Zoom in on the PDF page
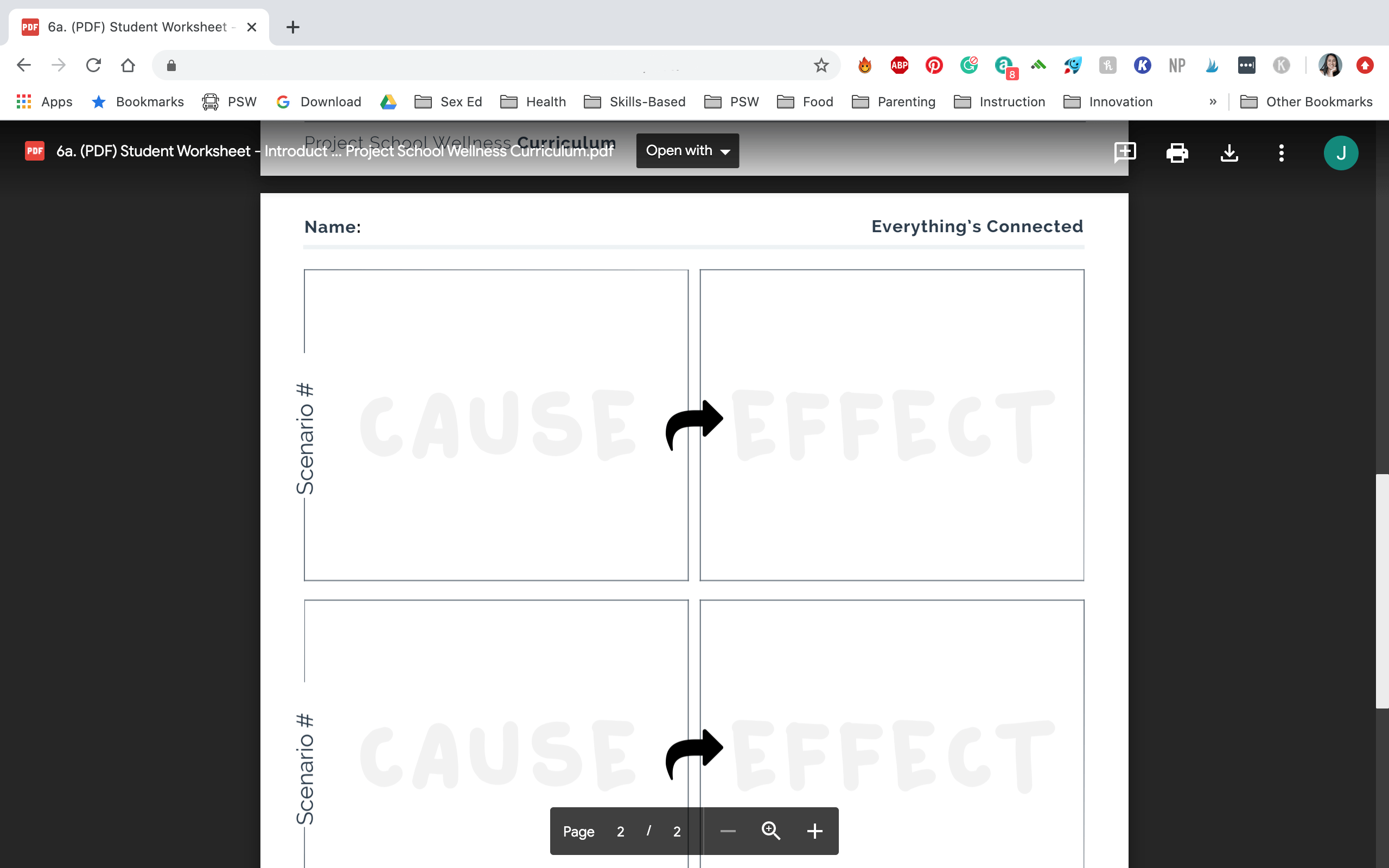The image size is (1389, 868). [814, 831]
